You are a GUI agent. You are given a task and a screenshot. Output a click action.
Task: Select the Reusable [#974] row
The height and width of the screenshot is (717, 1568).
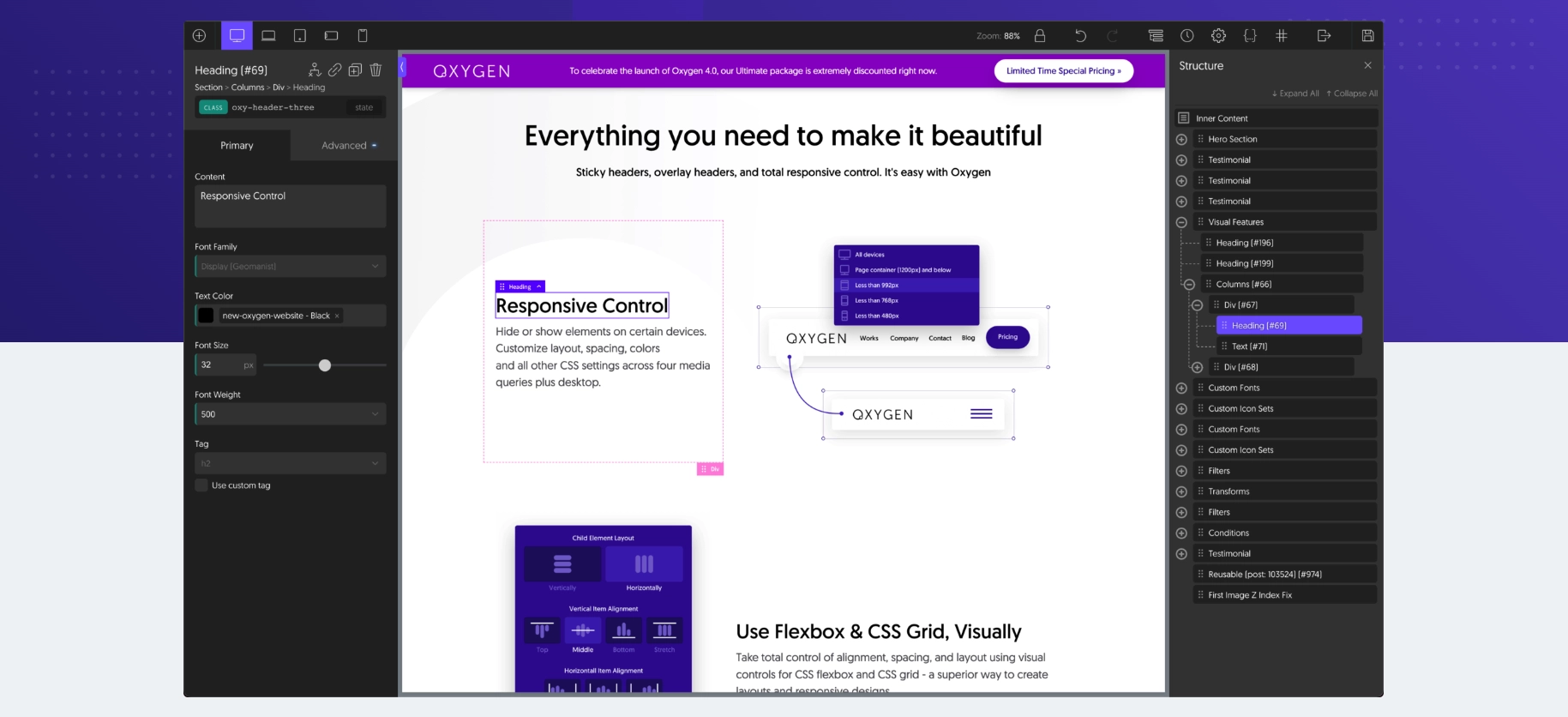(x=1285, y=575)
